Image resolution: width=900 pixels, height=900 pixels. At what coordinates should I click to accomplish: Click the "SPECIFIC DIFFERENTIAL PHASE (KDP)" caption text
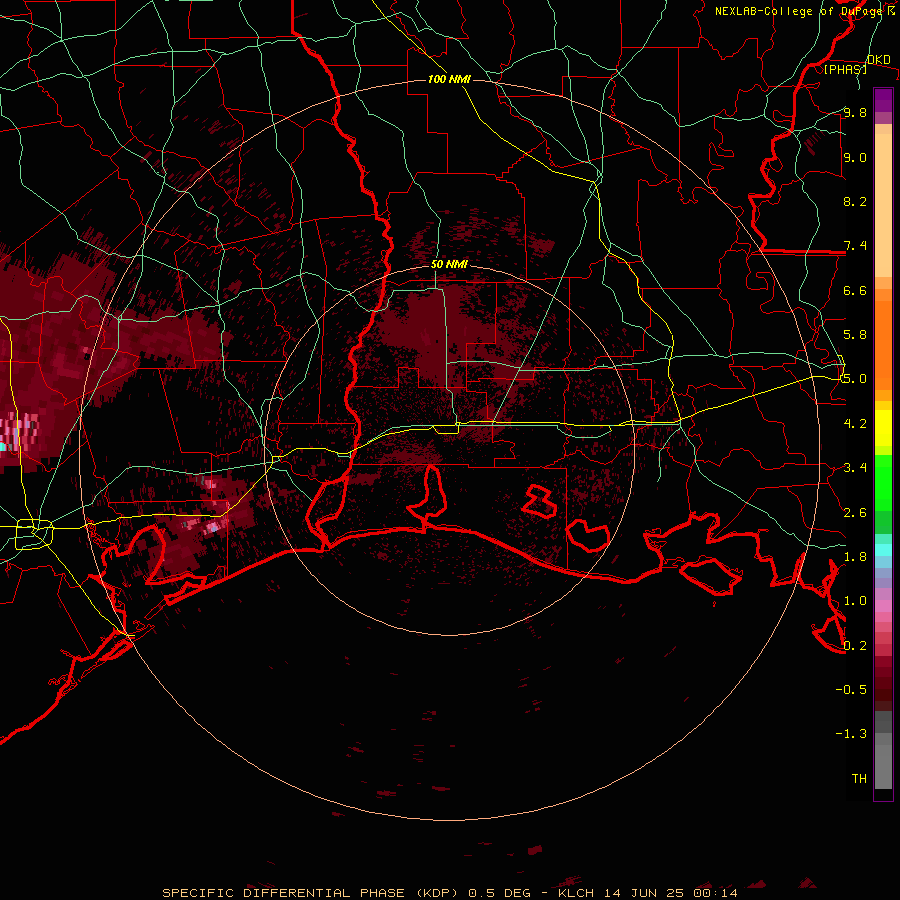click(310, 893)
